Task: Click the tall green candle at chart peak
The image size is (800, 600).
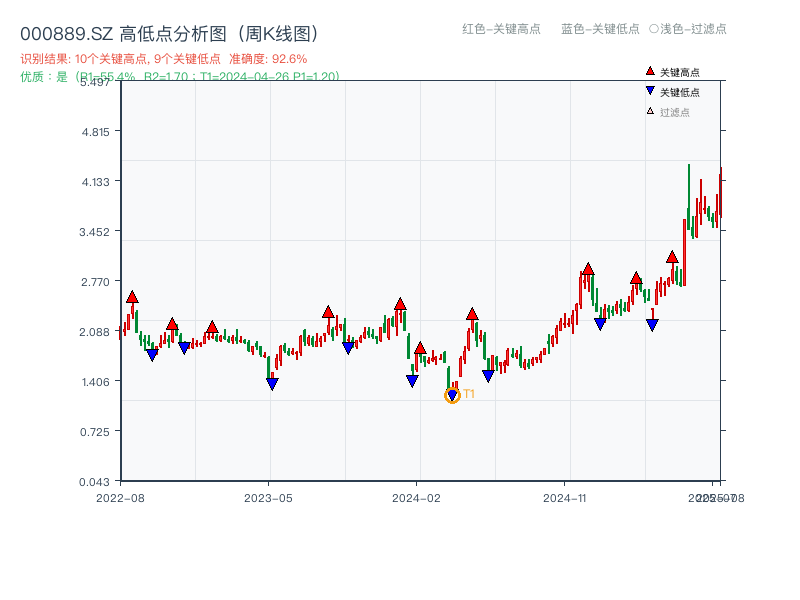Action: (689, 197)
